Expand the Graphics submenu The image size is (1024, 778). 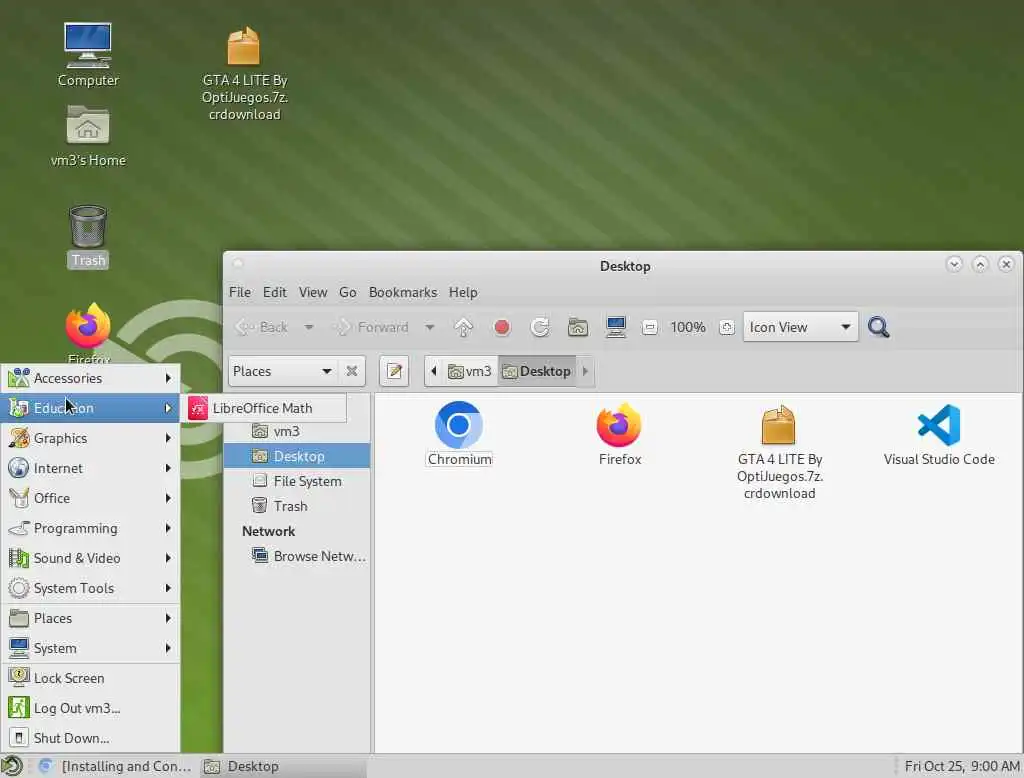91,438
